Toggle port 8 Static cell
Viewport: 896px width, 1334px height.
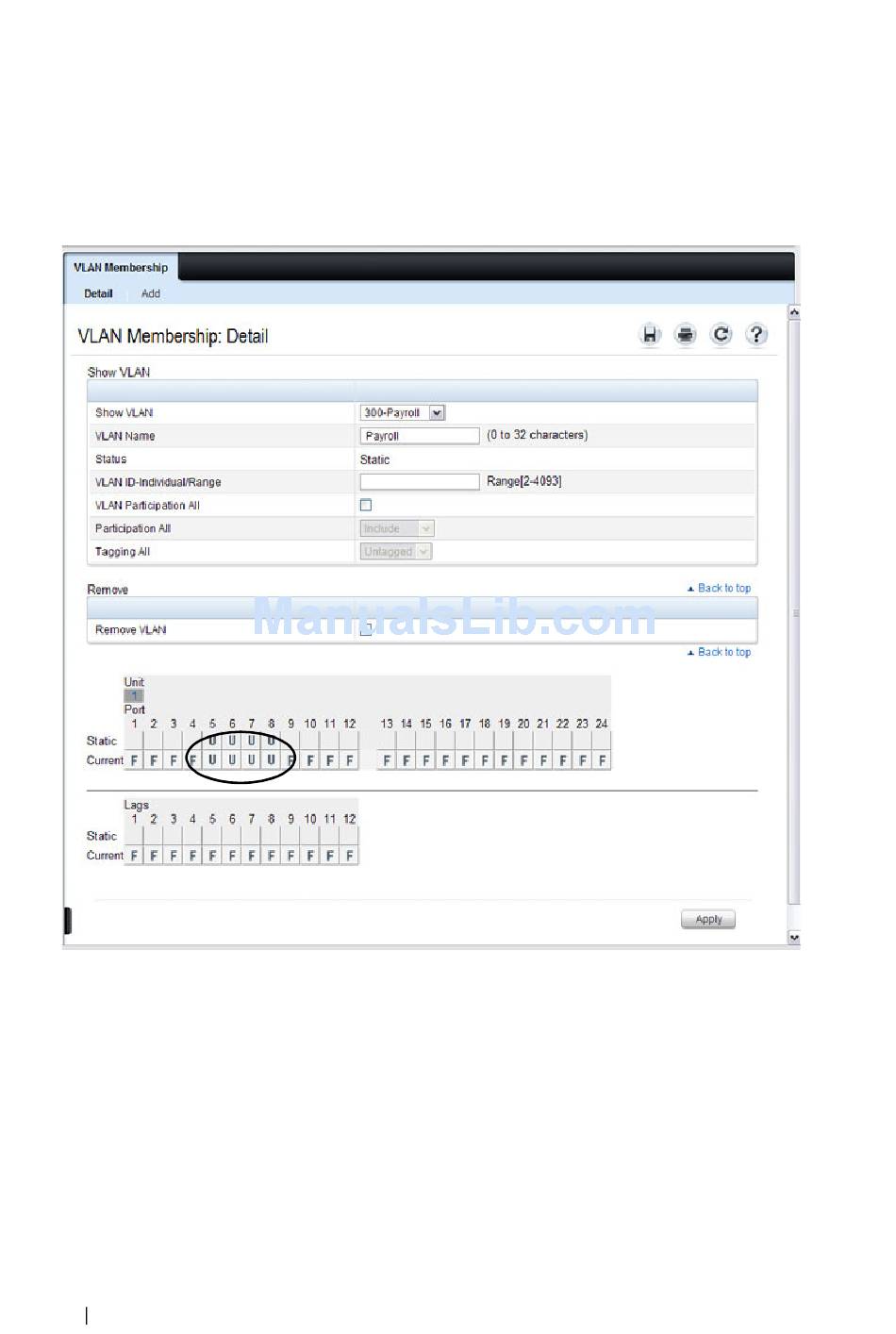pyautogui.click(x=272, y=741)
